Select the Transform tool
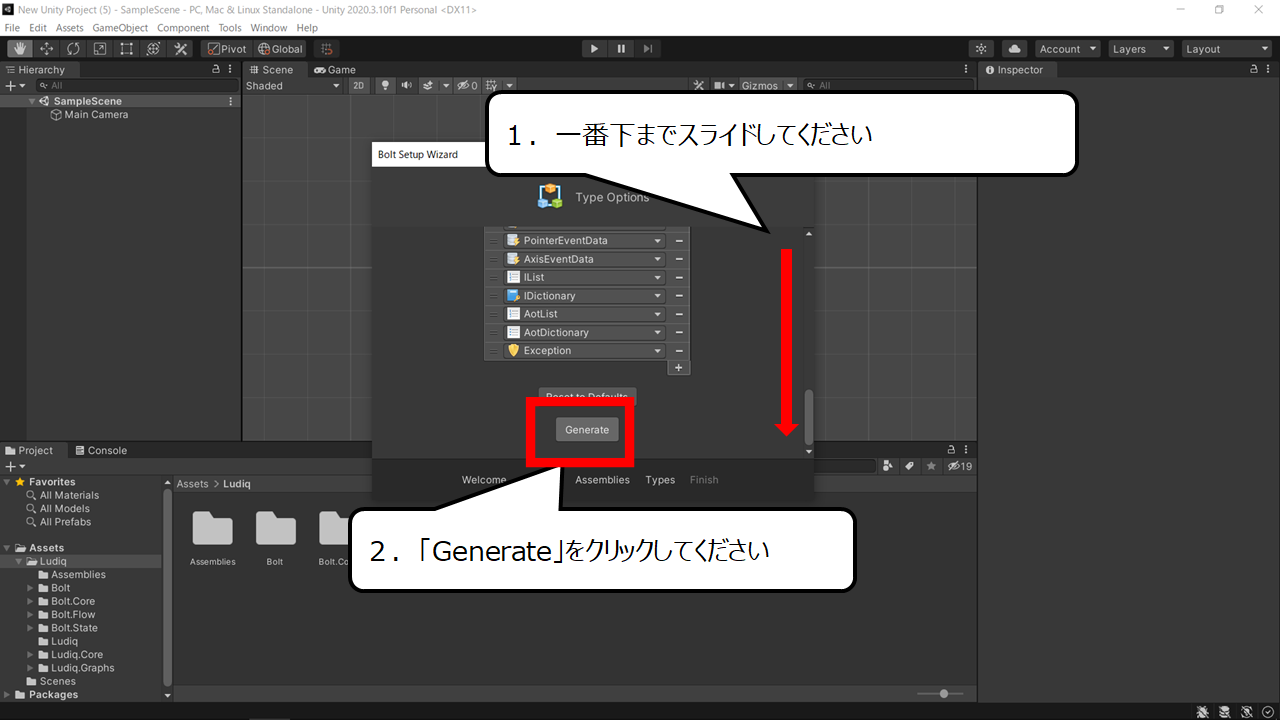 coord(154,49)
